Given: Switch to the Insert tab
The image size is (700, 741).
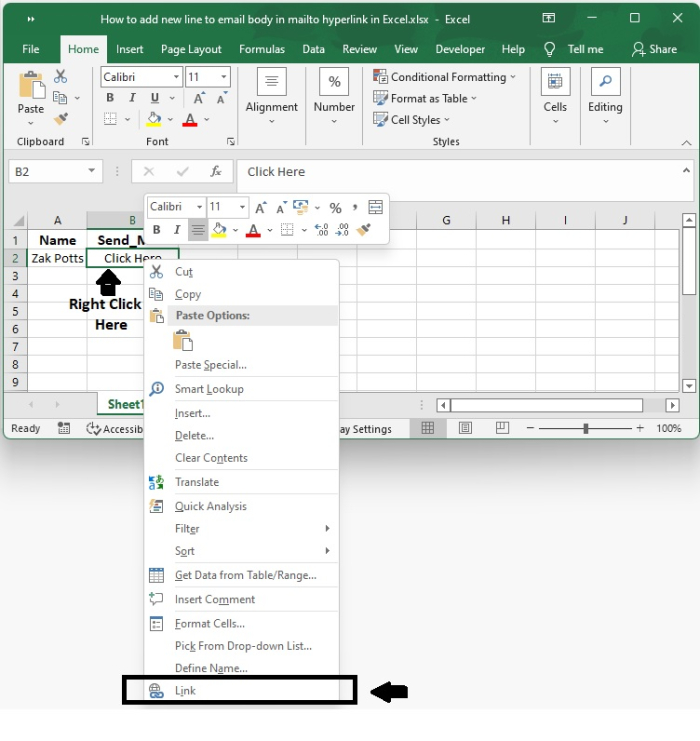Looking at the screenshot, I should tap(130, 49).
